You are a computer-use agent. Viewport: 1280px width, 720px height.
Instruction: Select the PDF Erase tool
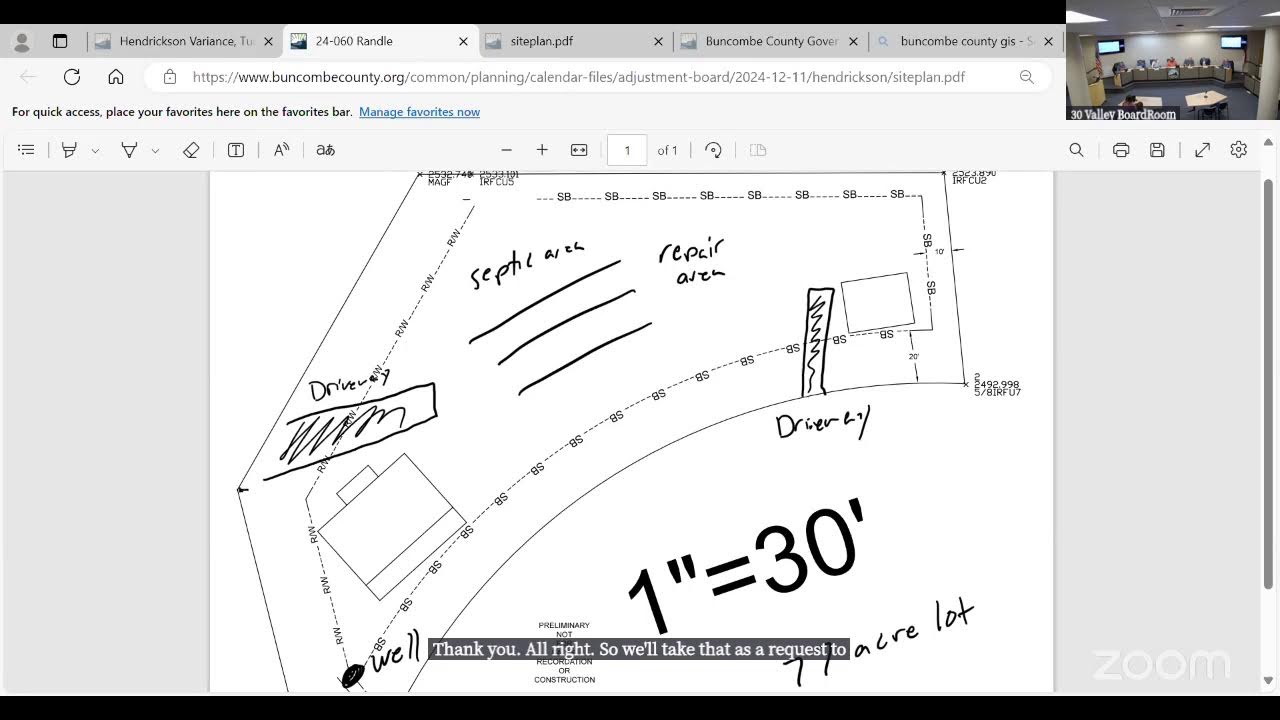[x=191, y=150]
